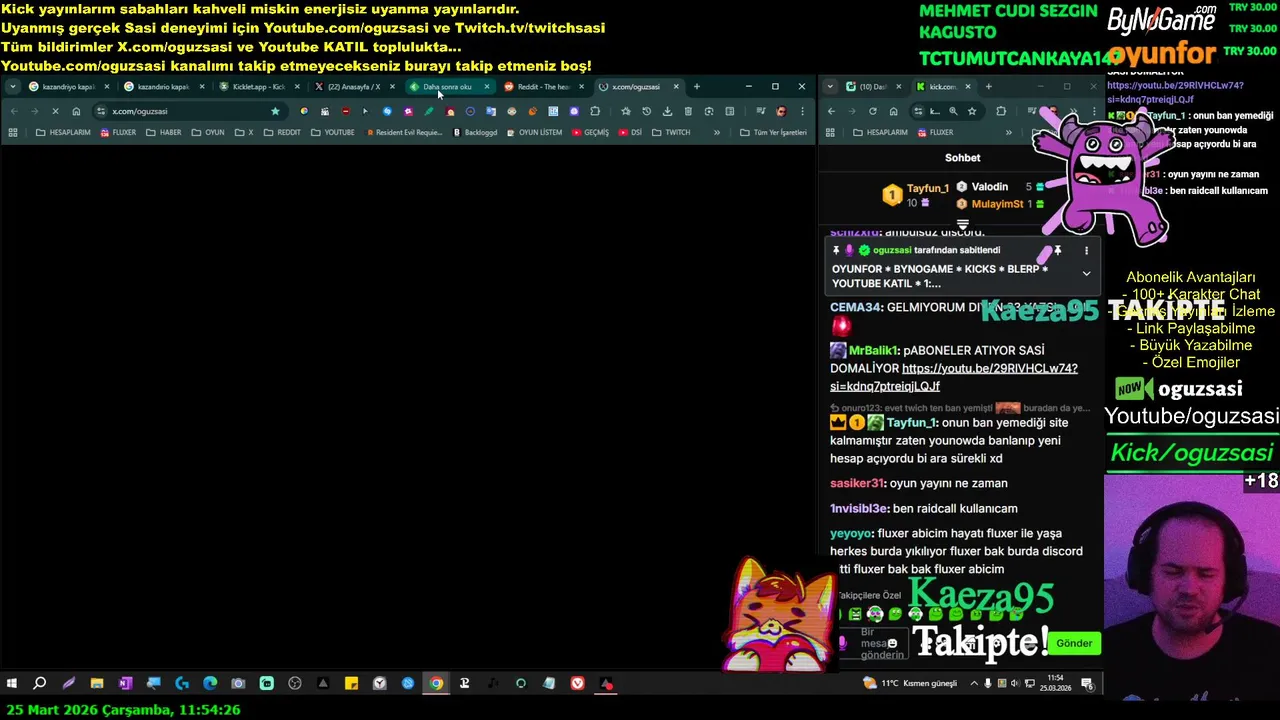Open site info icon in left address bar
Image resolution: width=1280 pixels, height=720 pixels.
coord(101,111)
